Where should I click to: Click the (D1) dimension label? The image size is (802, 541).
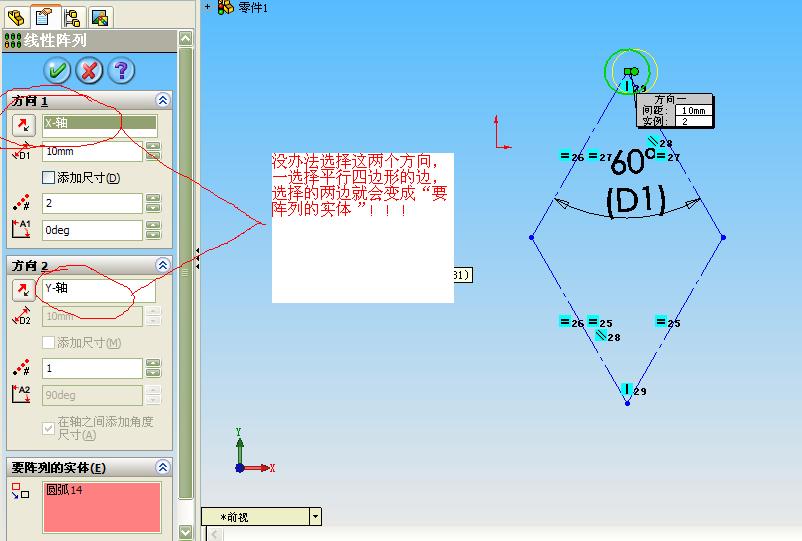636,201
